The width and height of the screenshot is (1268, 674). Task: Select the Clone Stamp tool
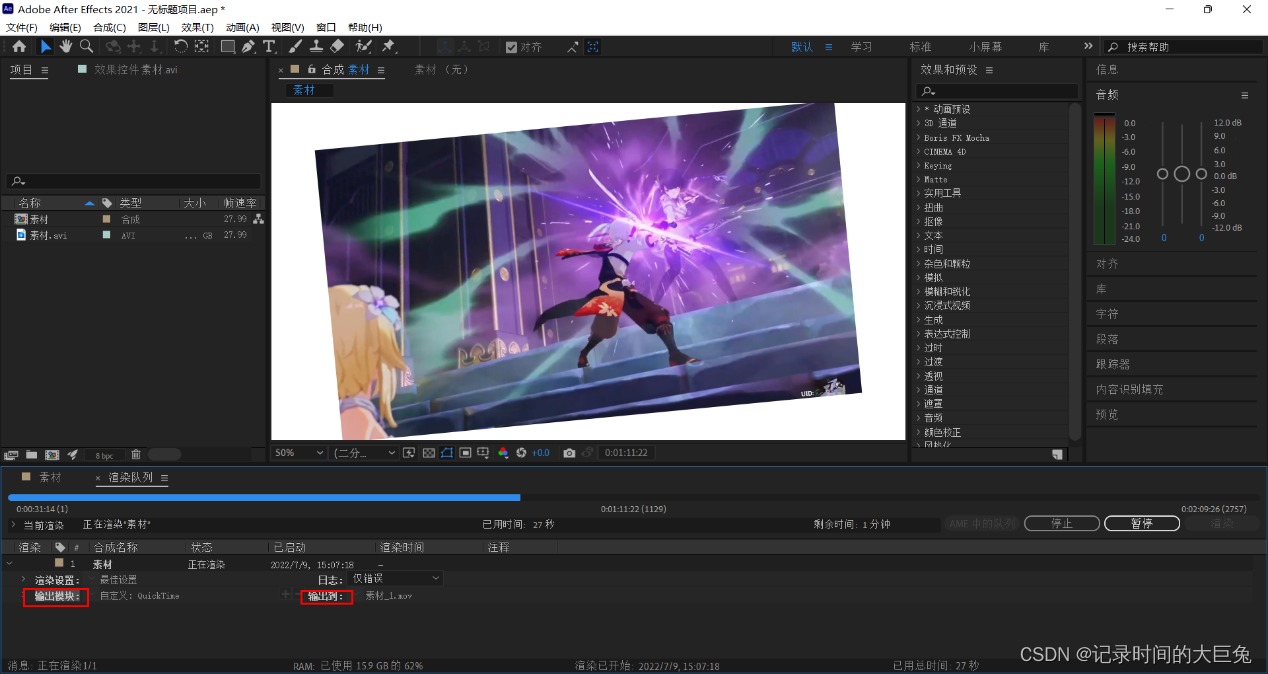click(x=316, y=46)
